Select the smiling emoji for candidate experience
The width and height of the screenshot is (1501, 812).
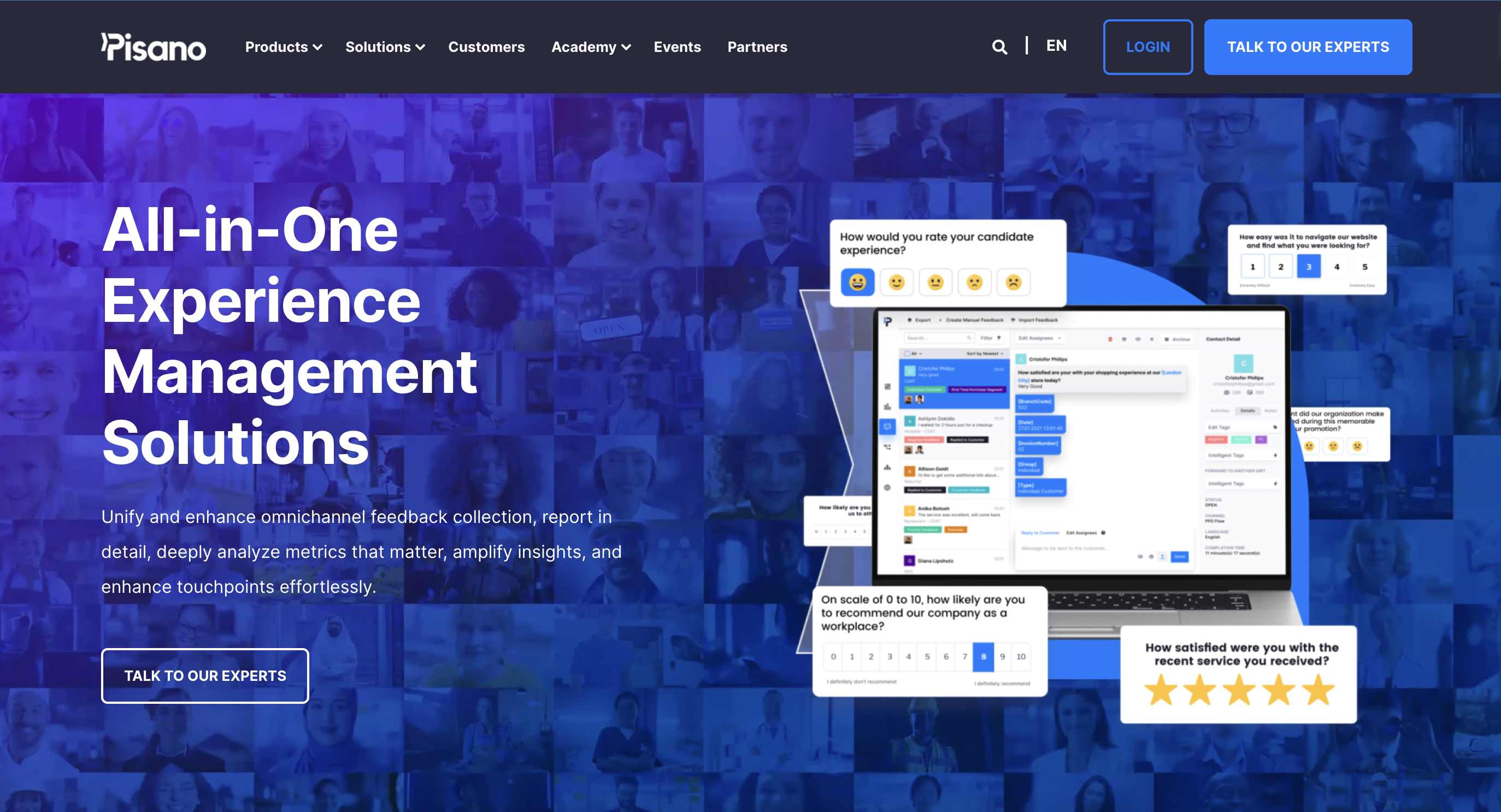coord(857,281)
